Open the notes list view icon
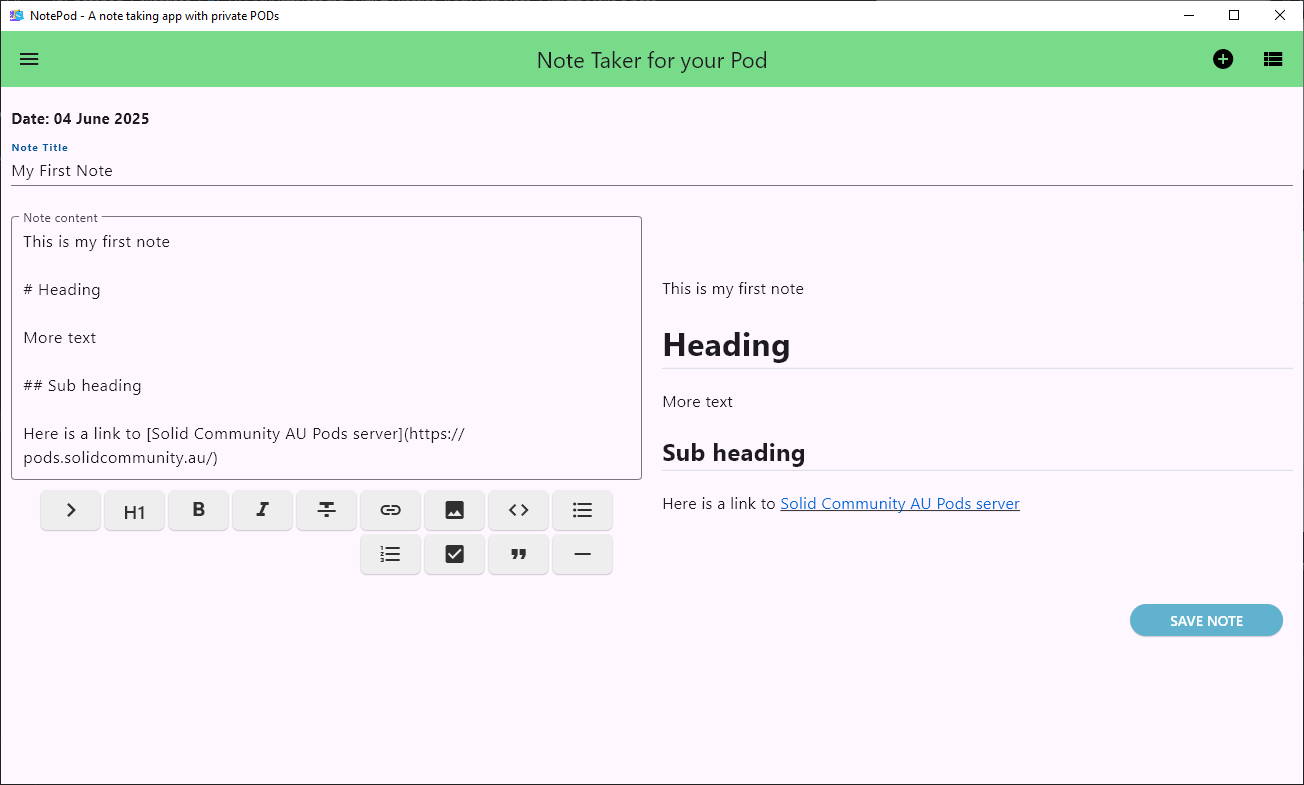The width and height of the screenshot is (1304, 785). click(x=1273, y=59)
